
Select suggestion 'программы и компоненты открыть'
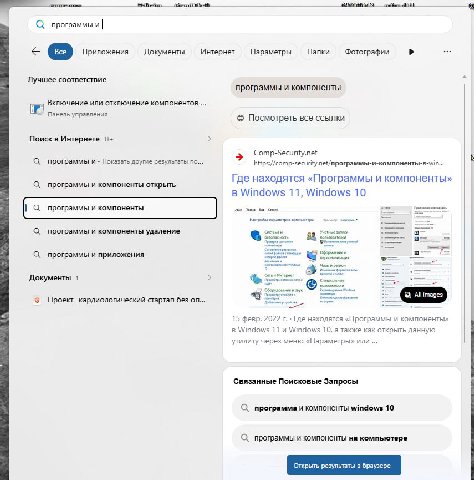coord(120,184)
